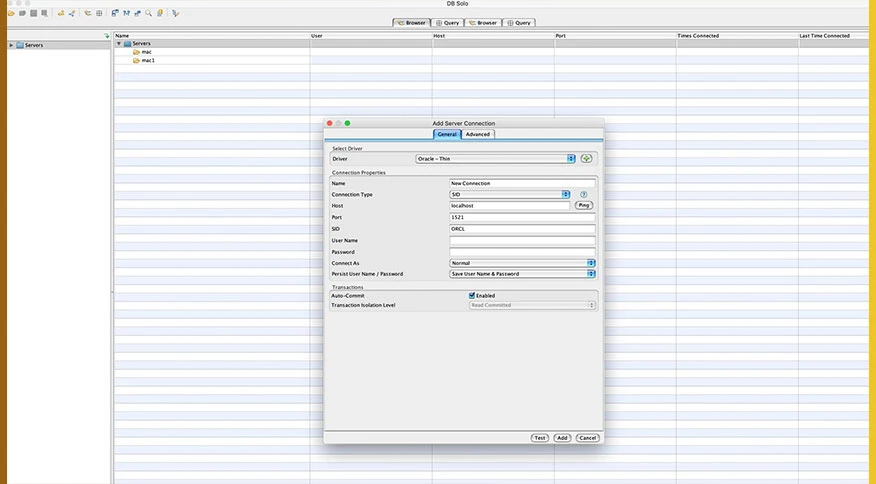Select the mac1 server folder
876x484 pixels.
[x=144, y=60]
